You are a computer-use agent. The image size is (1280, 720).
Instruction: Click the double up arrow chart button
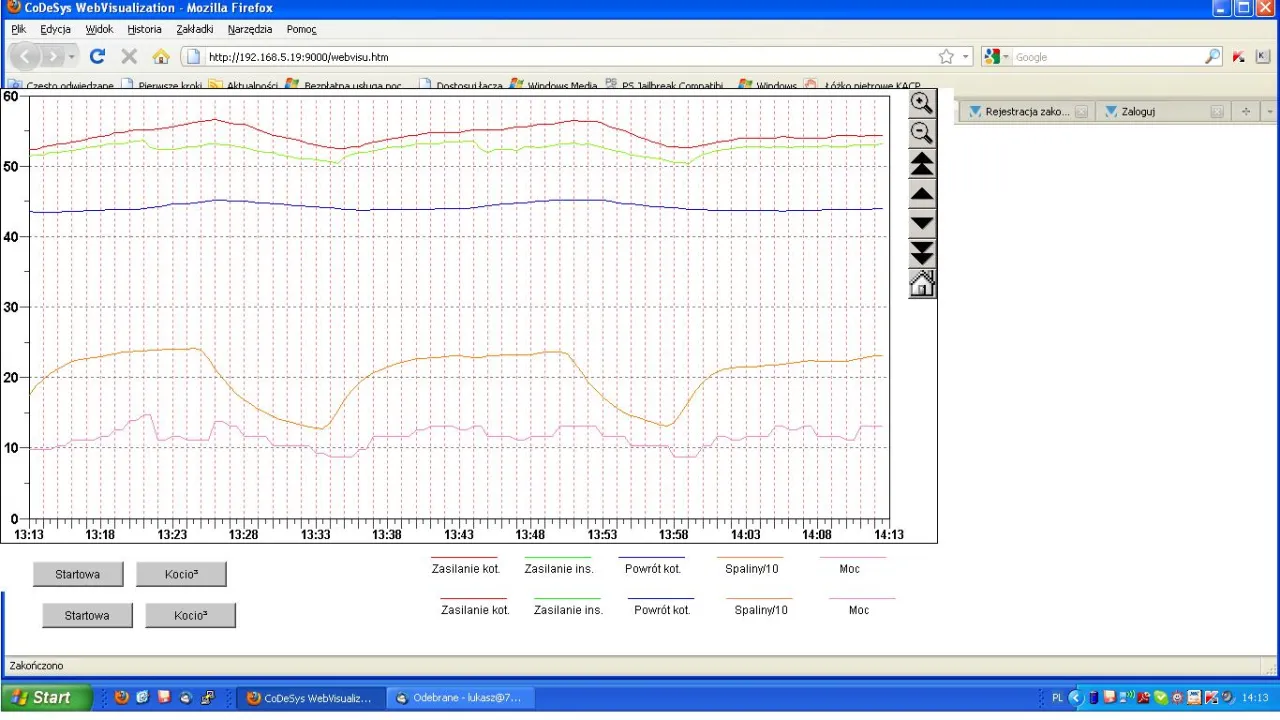coord(921,164)
